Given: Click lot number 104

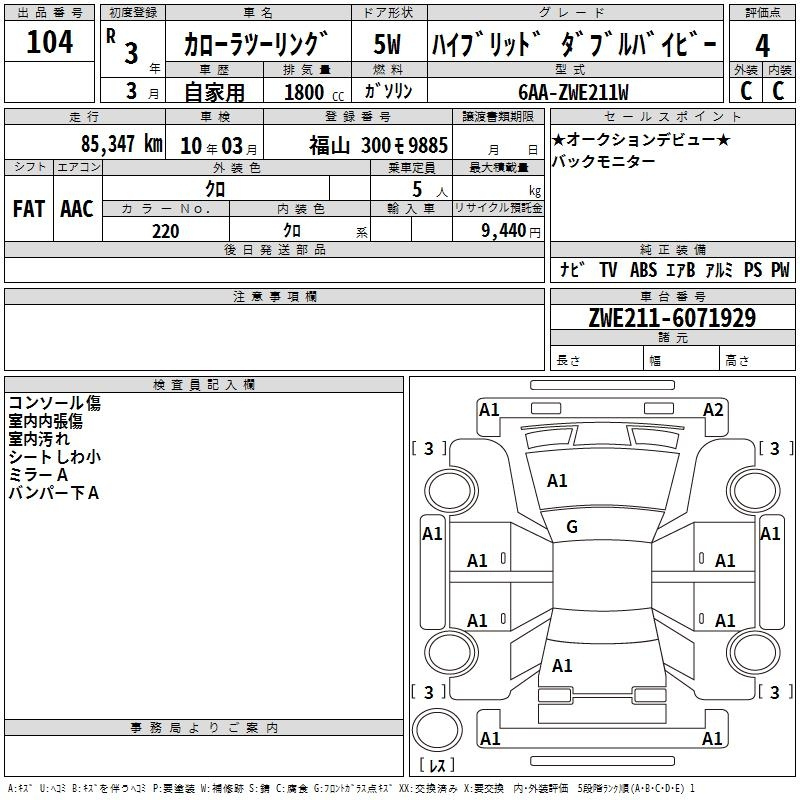Looking at the screenshot, I should [x=49, y=41].
